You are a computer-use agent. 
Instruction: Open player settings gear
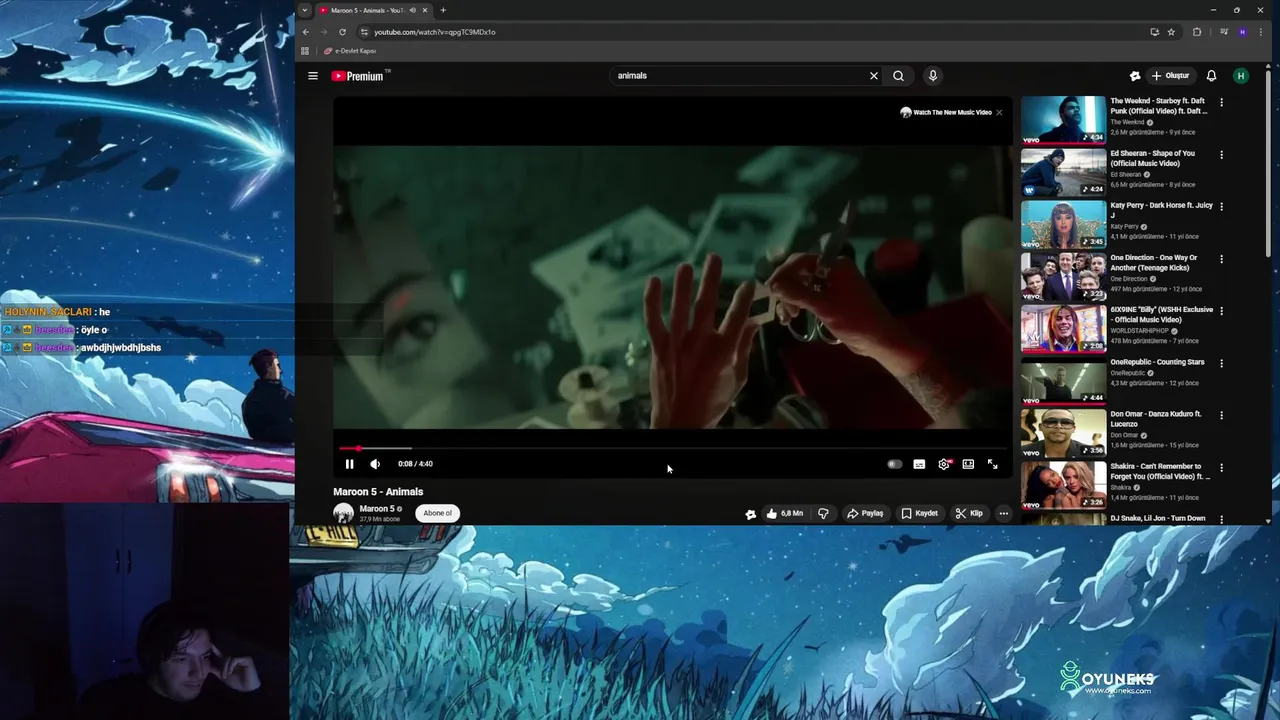click(x=944, y=464)
